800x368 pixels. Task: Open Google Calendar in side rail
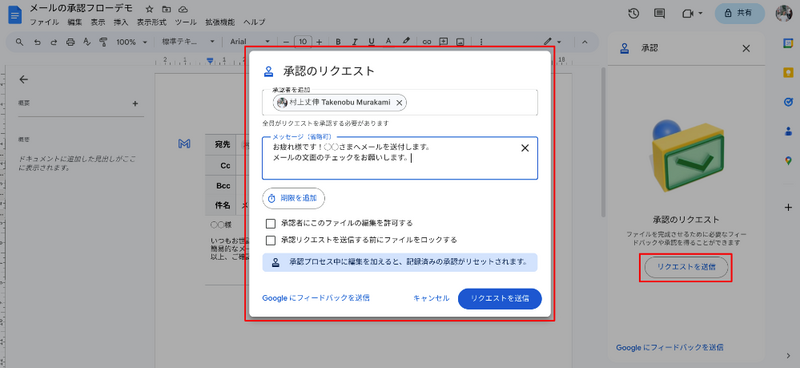coord(788,43)
